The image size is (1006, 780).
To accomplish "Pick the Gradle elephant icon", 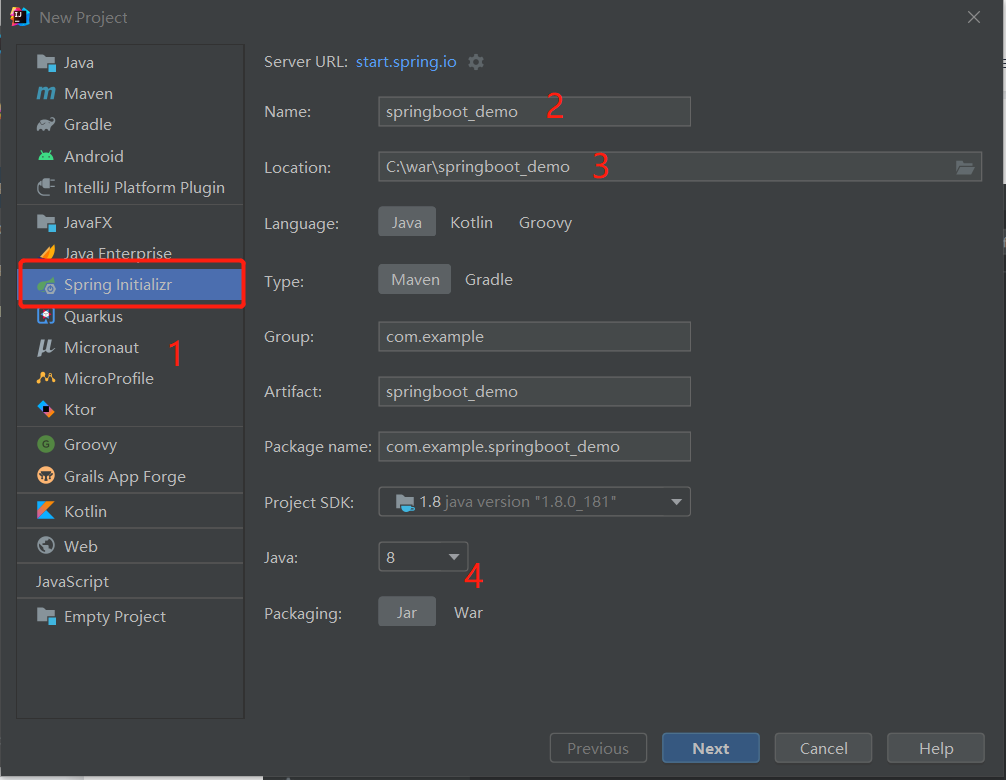I will point(46,124).
